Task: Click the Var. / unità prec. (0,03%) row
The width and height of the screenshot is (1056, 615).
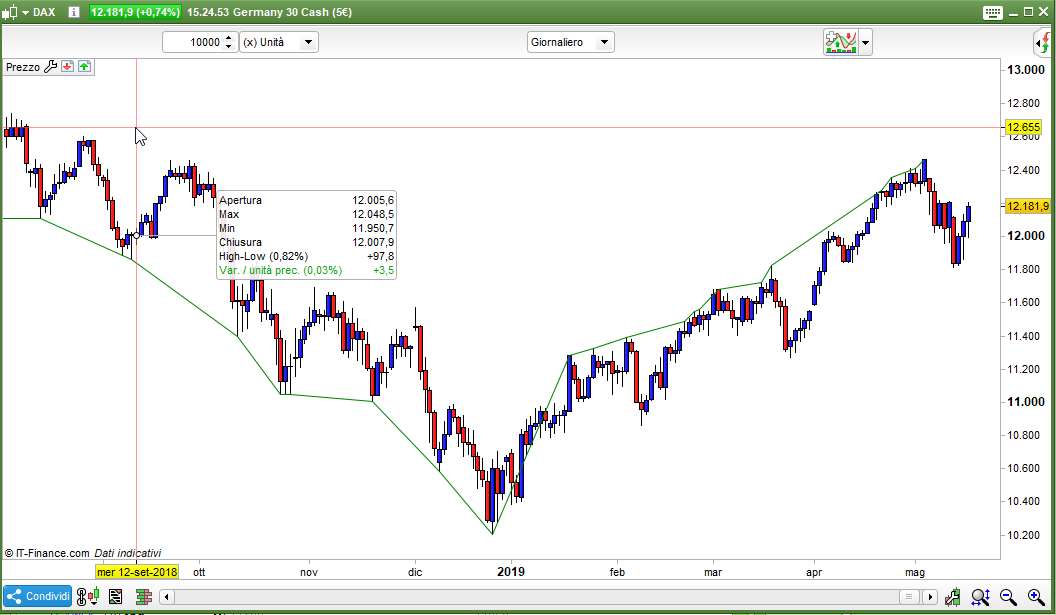Action: click(306, 270)
